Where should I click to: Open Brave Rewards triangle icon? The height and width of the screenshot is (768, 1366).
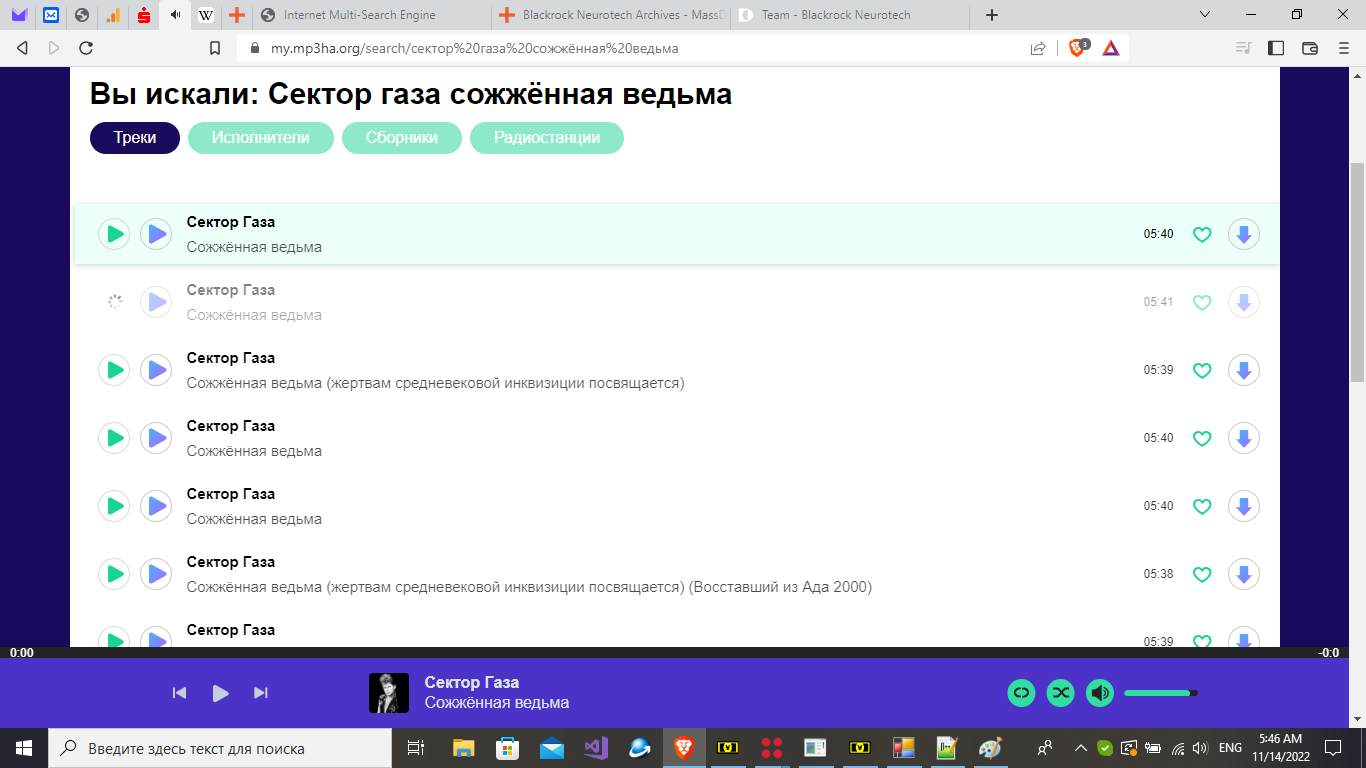[1111, 48]
